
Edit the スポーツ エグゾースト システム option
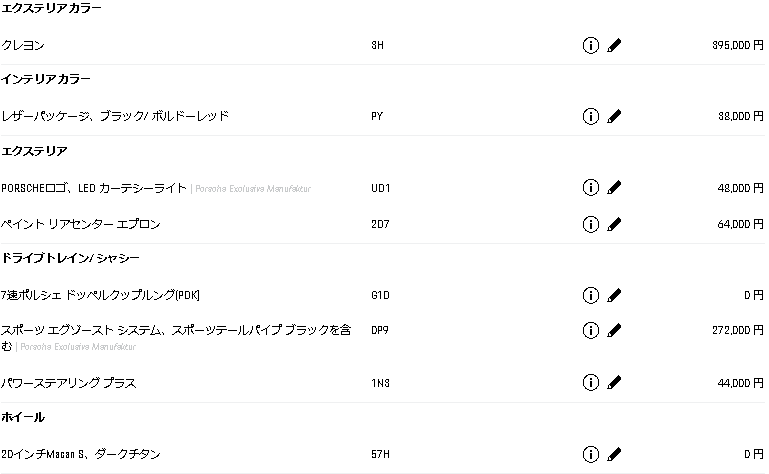[x=614, y=330]
